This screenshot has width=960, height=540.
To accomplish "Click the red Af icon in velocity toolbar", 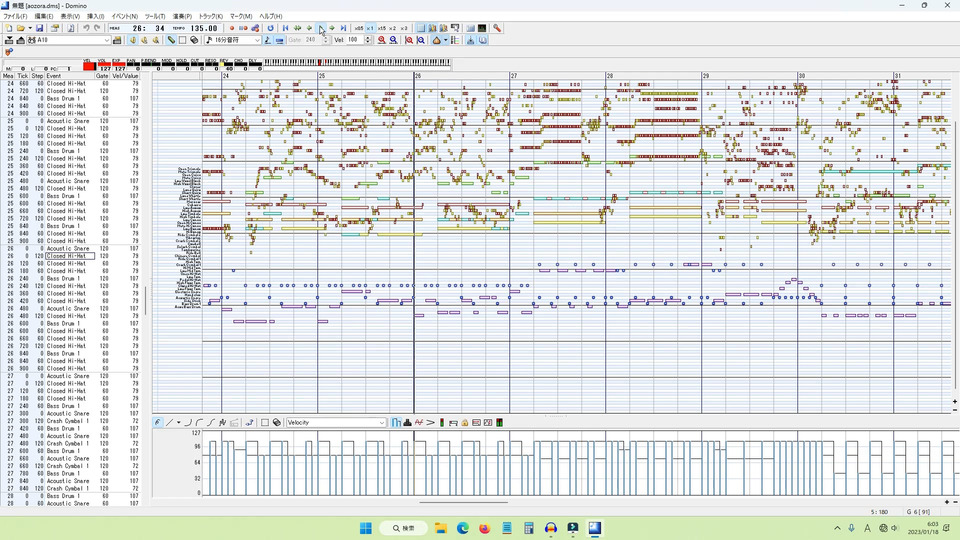I will [419, 422].
